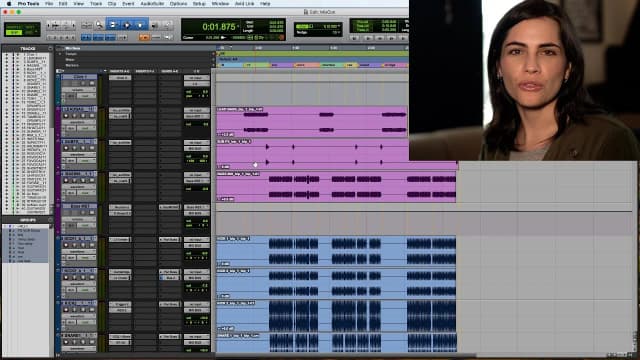Mute the second blue track
The height and width of the screenshot is (360, 640).
(92, 278)
